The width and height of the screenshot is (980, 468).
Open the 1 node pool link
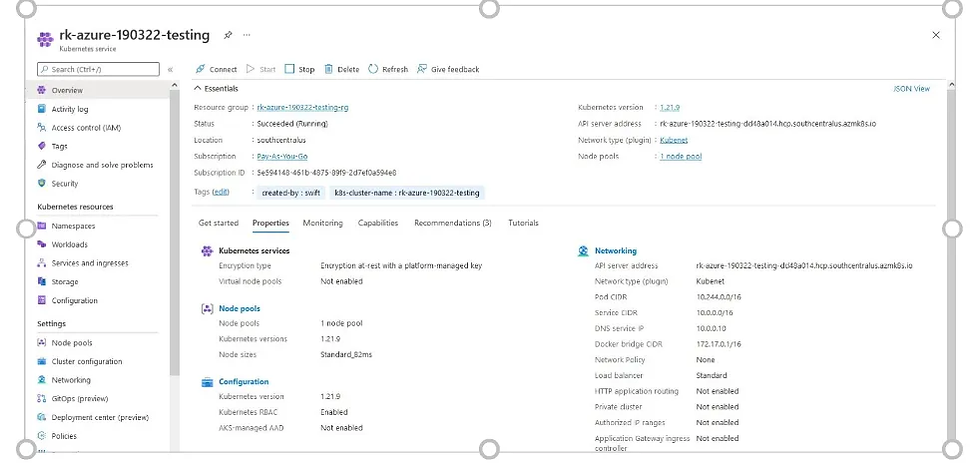pyautogui.click(x=681, y=156)
